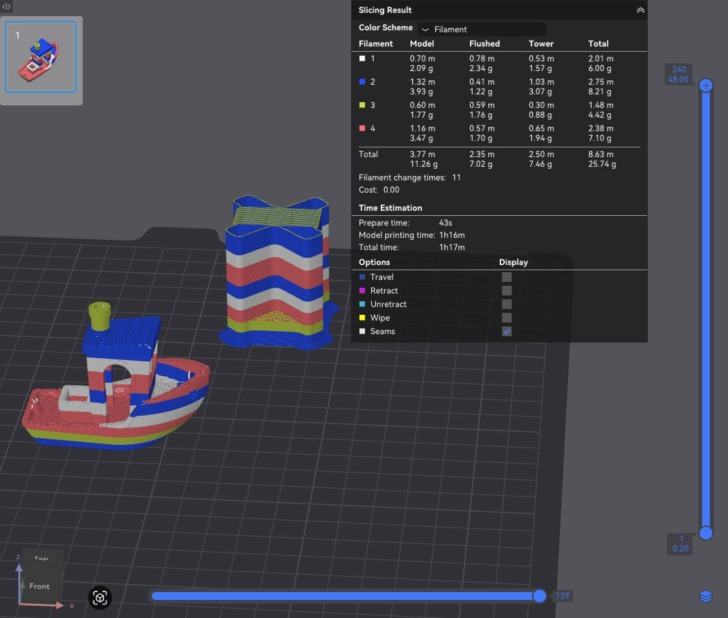Image resolution: width=728 pixels, height=618 pixels.
Task: Click the bottom handle of layer slider
Action: [x=706, y=533]
